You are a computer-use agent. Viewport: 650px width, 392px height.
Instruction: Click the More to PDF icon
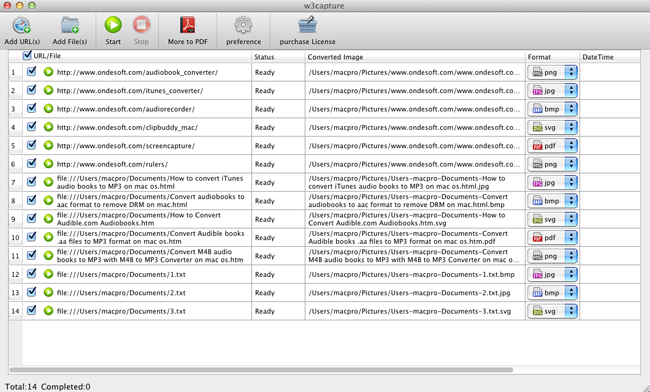(x=187, y=25)
